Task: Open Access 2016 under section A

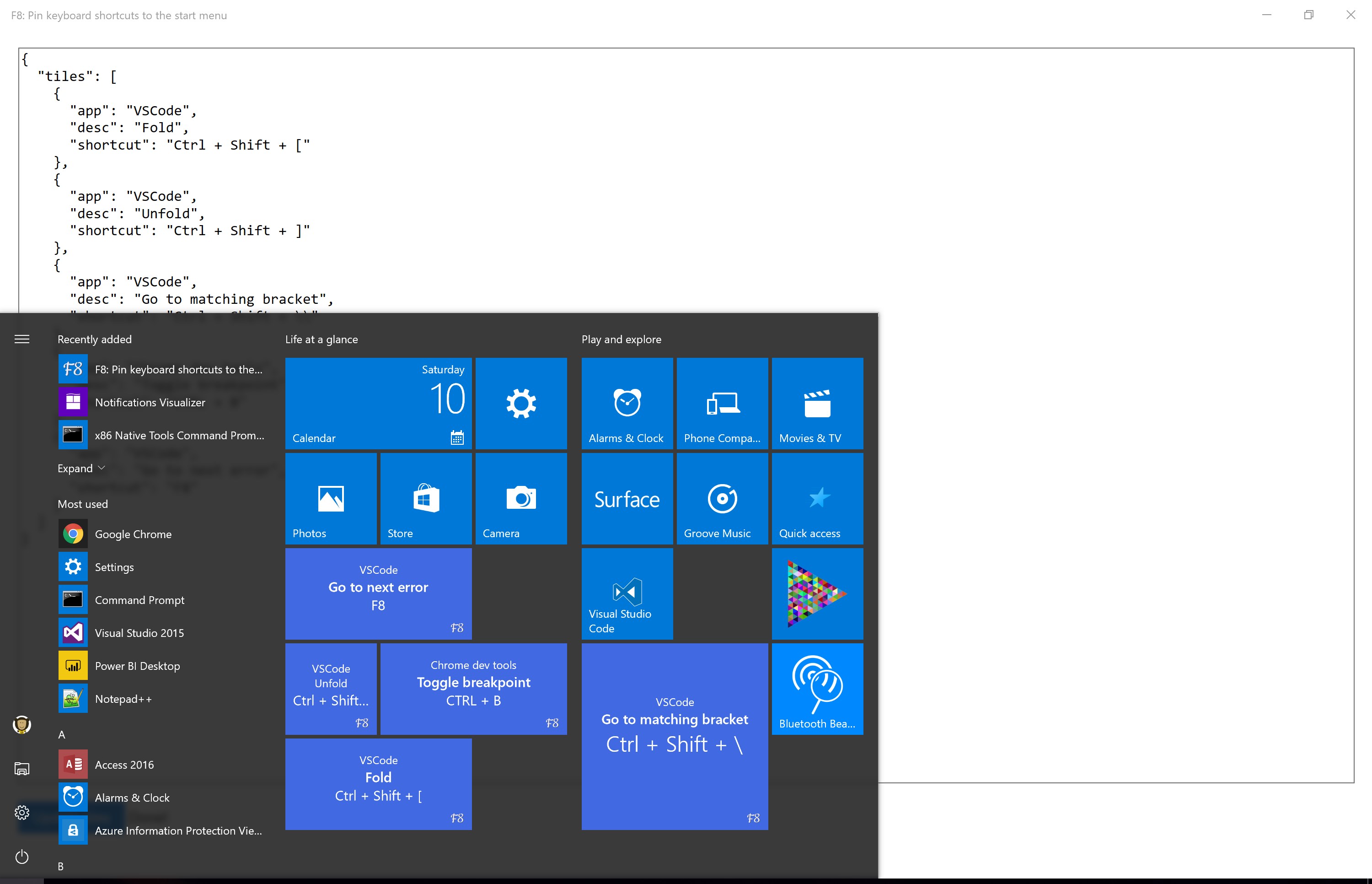Action: [x=124, y=764]
